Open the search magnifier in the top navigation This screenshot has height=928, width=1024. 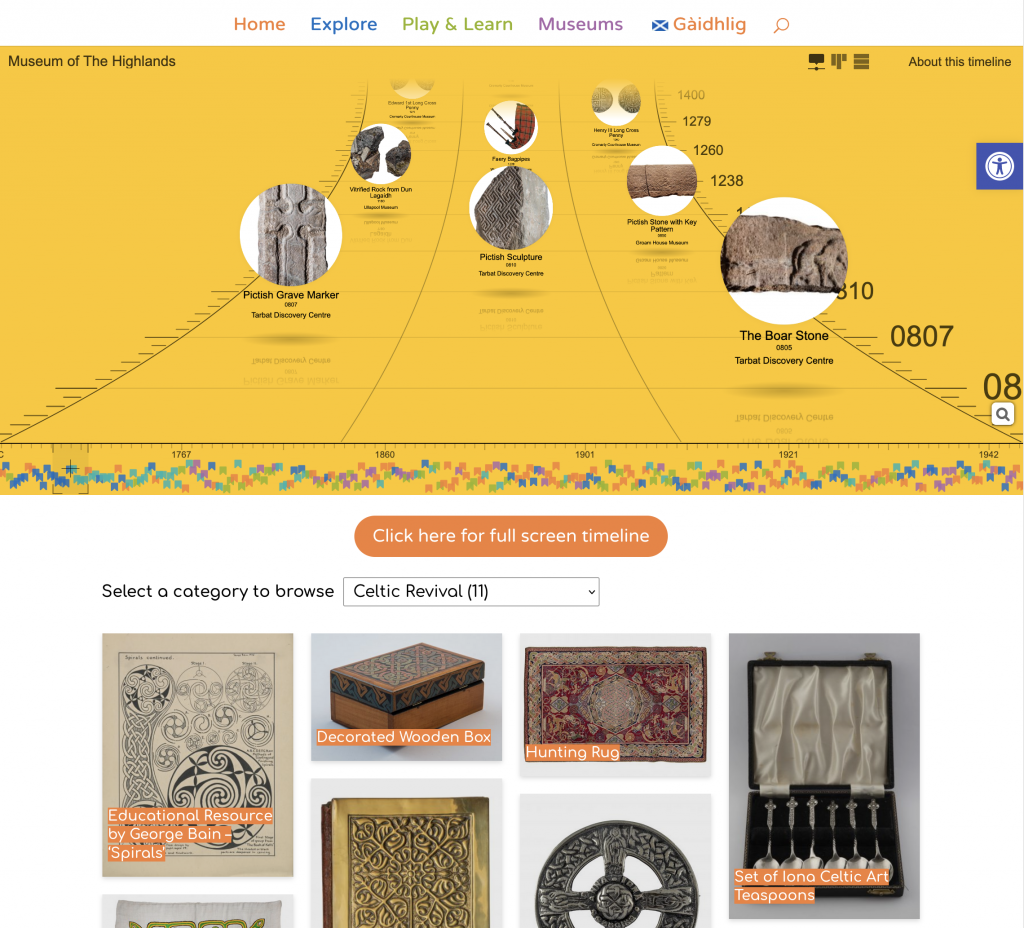click(x=781, y=25)
